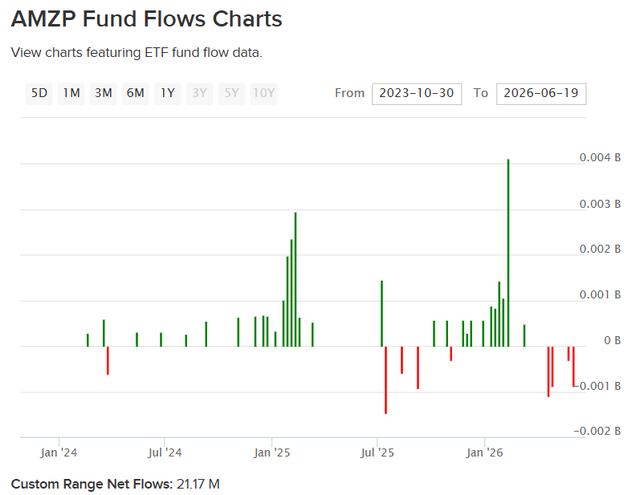The image size is (640, 495).
Task: Click the Jan '24 axis label
Action: click(x=59, y=453)
